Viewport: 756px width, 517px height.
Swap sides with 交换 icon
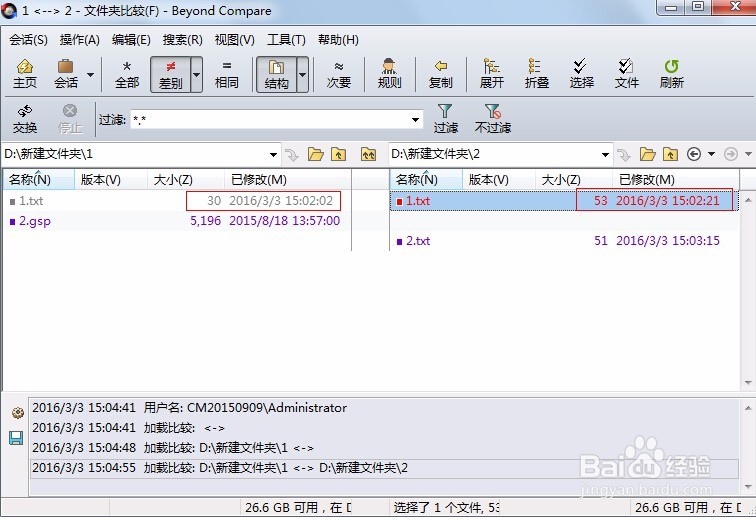tap(25, 119)
